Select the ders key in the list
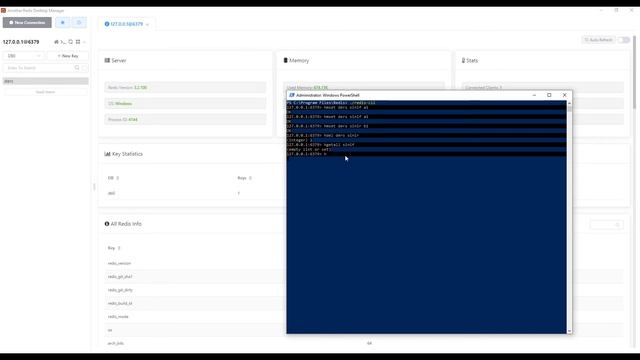 click(45, 81)
